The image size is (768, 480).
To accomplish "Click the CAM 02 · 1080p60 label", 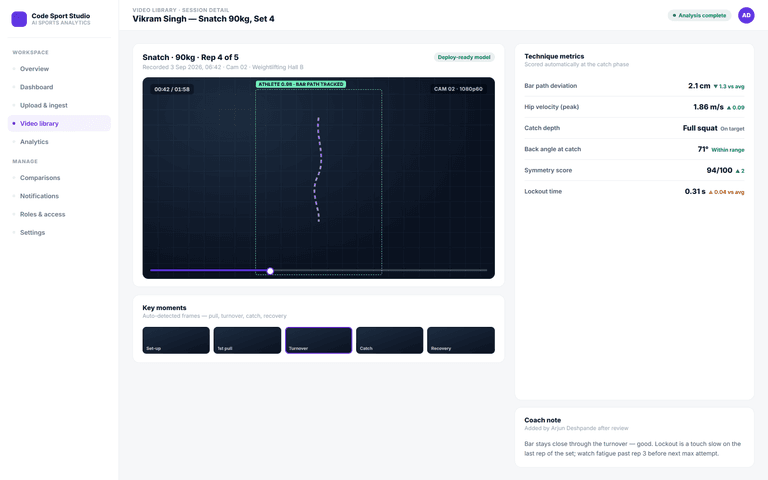I will tap(458, 89).
